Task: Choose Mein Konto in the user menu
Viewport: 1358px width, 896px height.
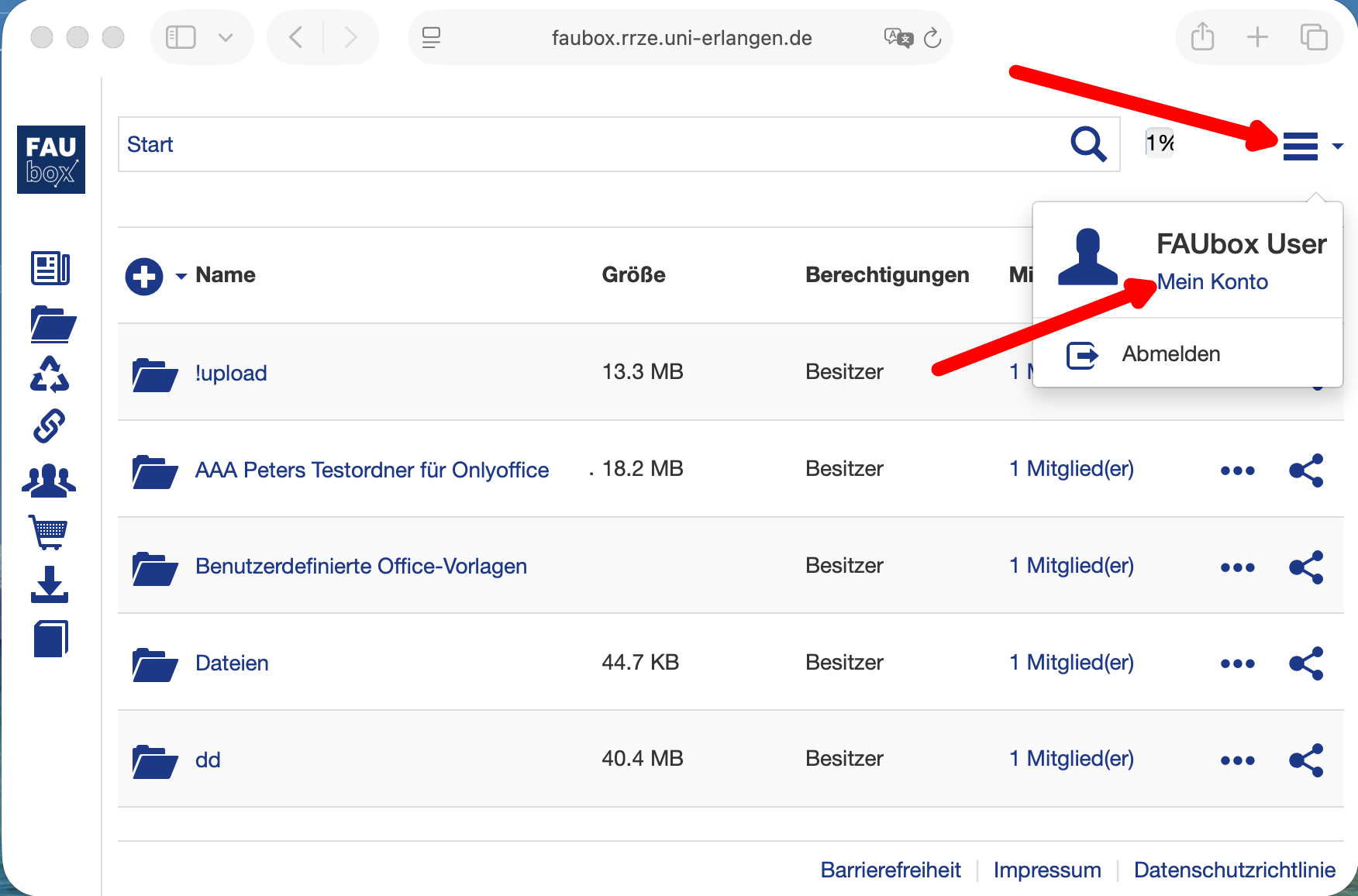Action: point(1212,282)
